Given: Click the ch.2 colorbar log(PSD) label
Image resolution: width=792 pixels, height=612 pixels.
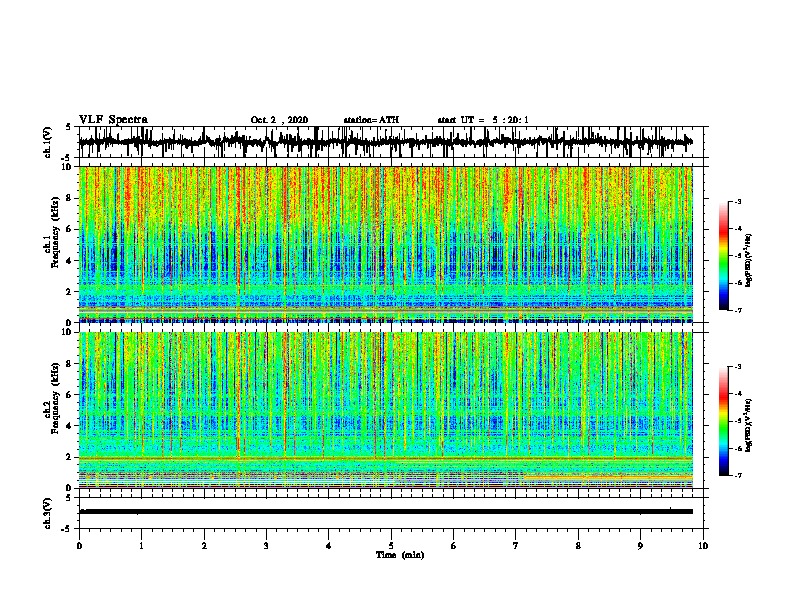Looking at the screenshot, I should (x=749, y=425).
